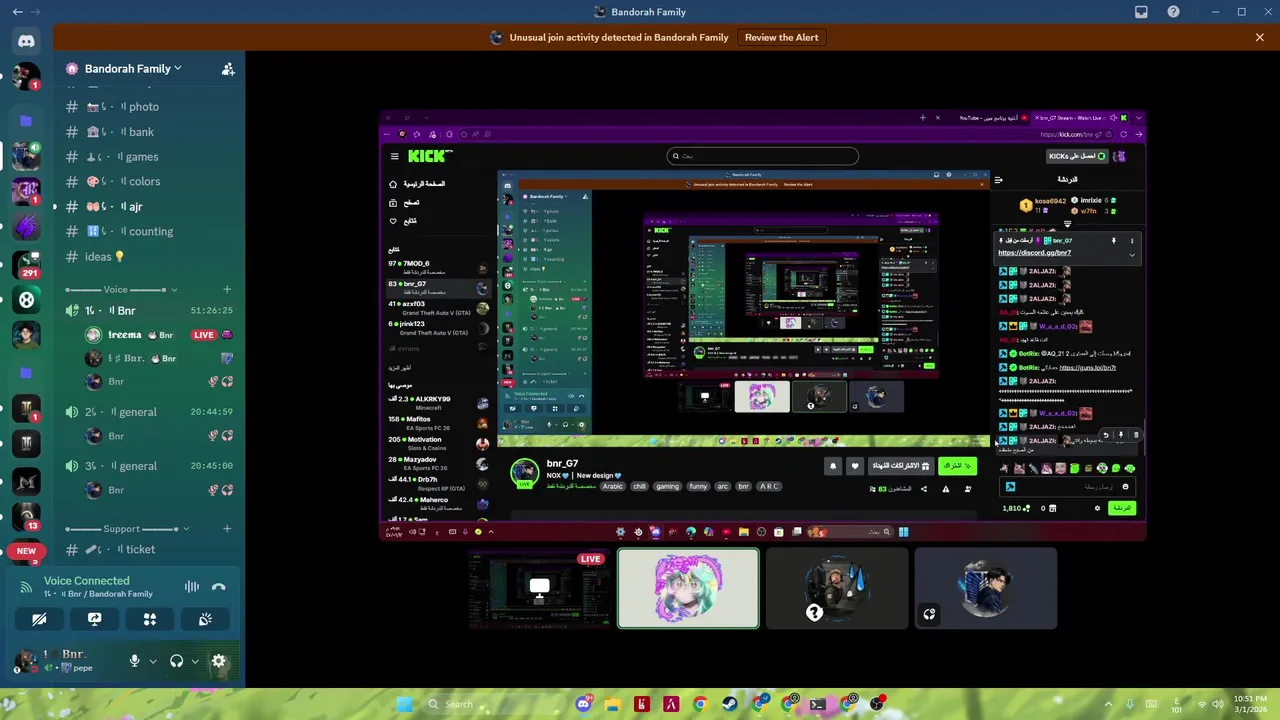Click the purple LIVE badge next to !reema
Image resolution: width=1280 pixels, height=720 pixels.
(204, 335)
